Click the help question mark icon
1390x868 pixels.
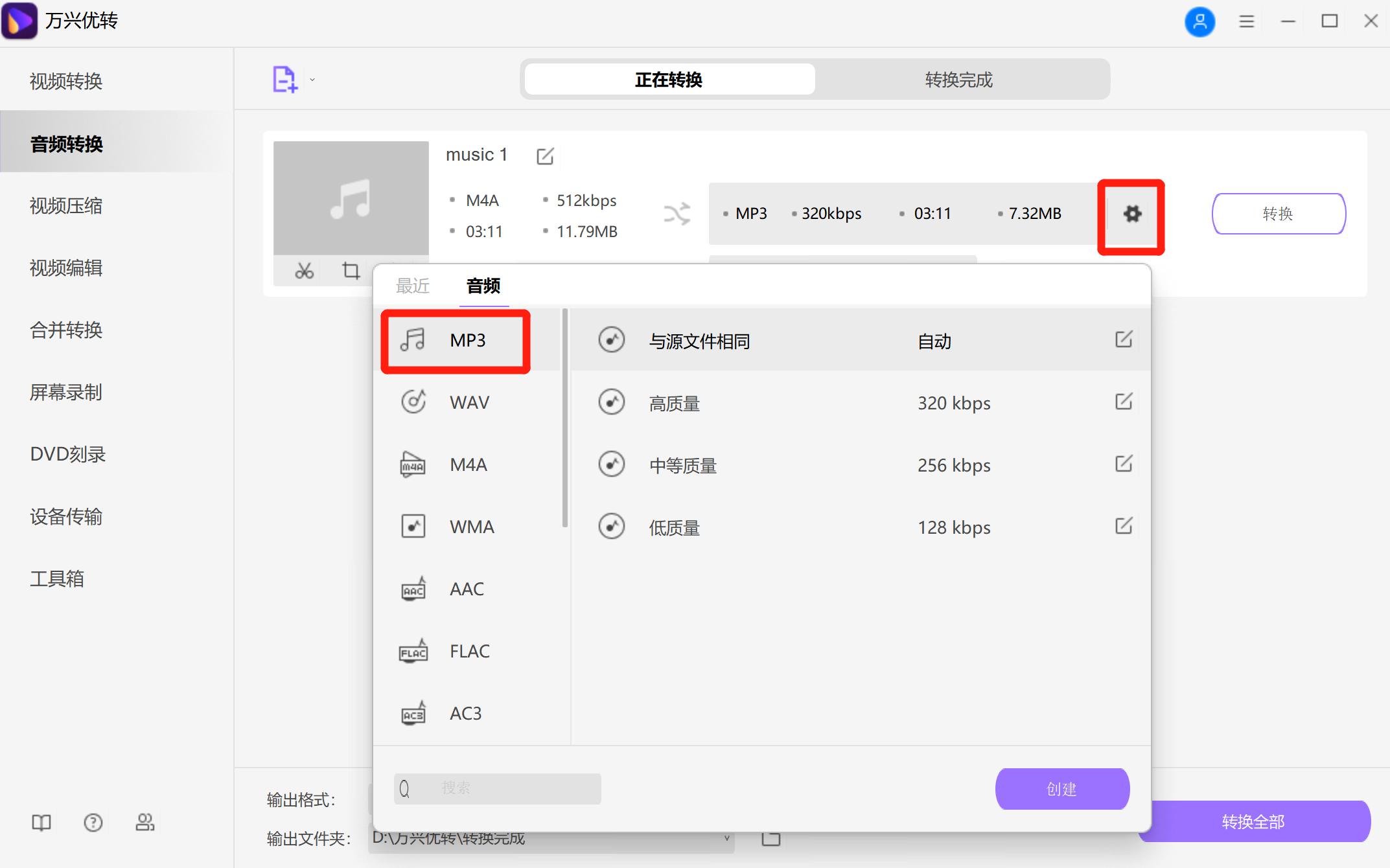click(93, 823)
